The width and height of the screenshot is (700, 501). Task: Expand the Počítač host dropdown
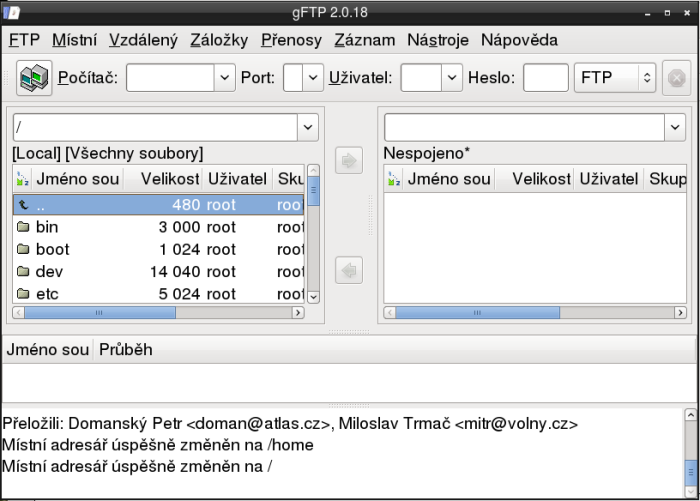point(223,77)
